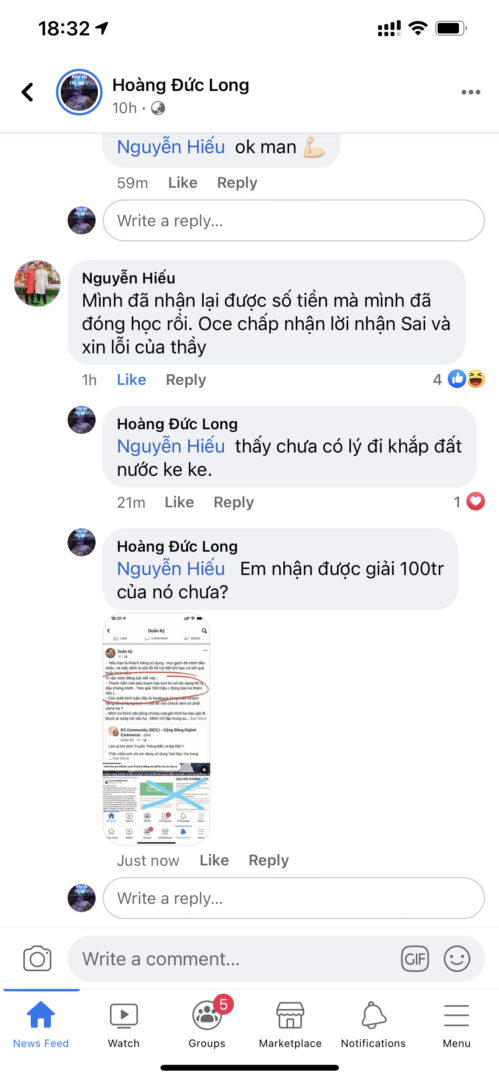Open the Menu tab
Screen dimensions: 499x1080
click(456, 1026)
